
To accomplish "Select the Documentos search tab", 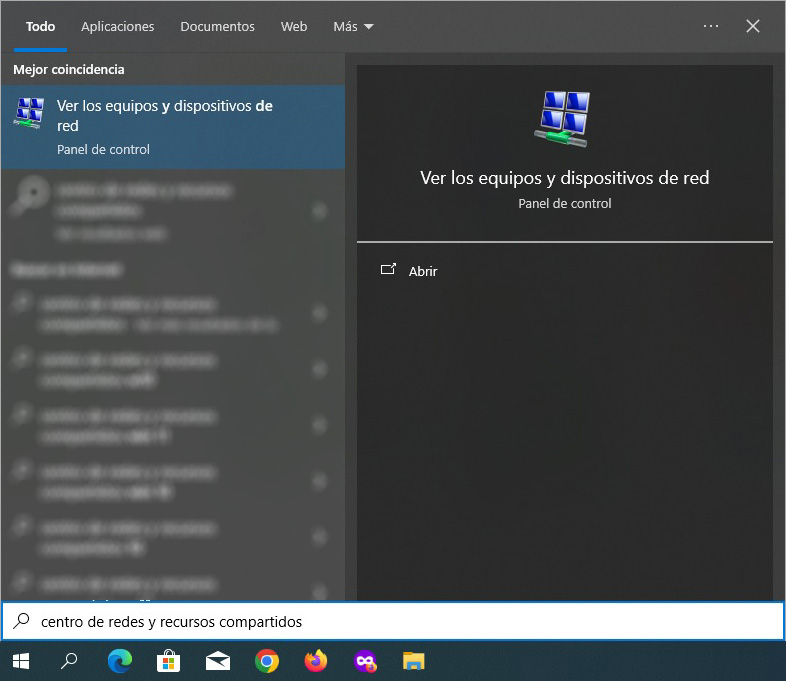I will point(217,27).
